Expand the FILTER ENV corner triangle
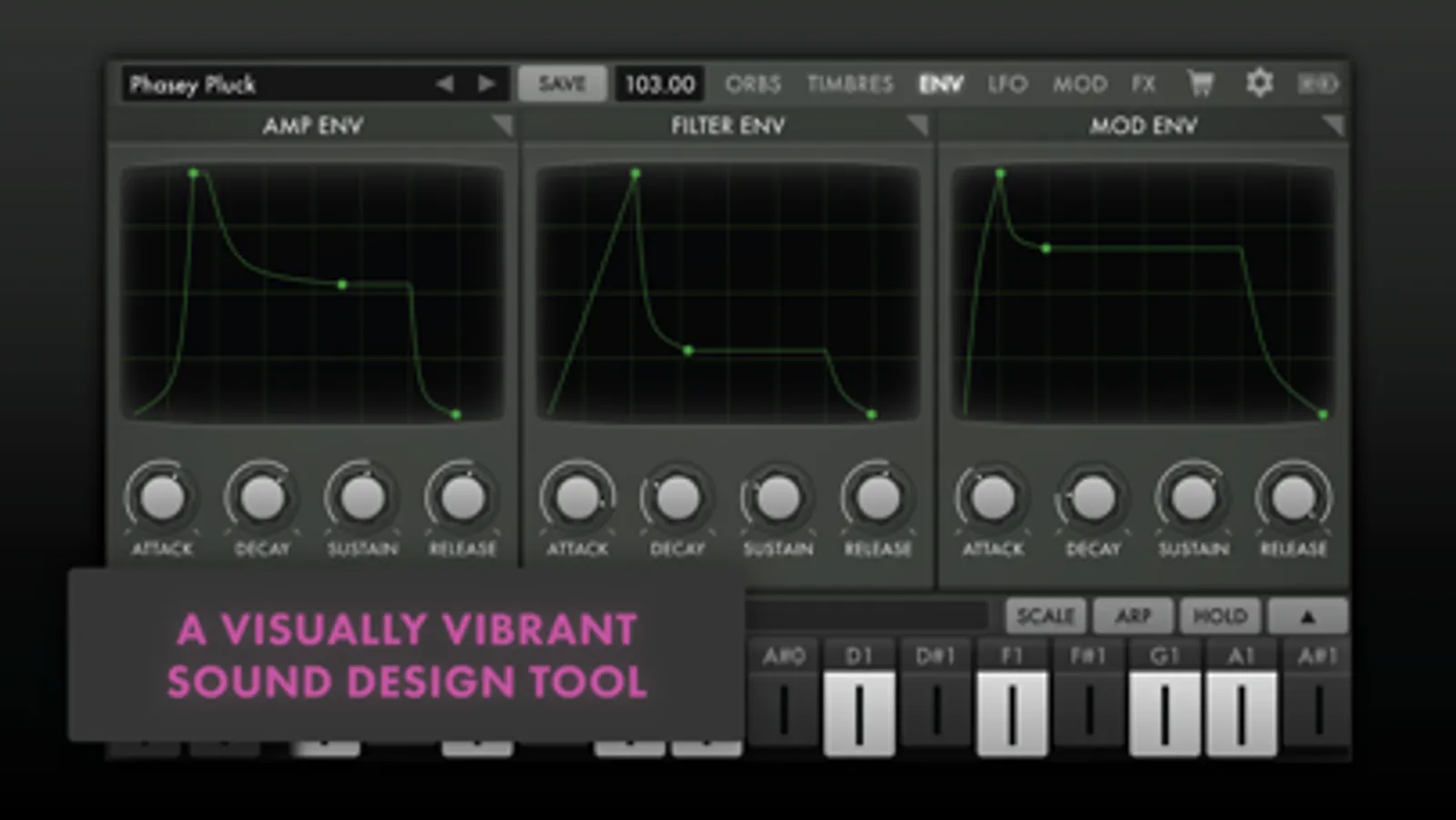The width and height of the screenshot is (1456, 820). (x=917, y=126)
